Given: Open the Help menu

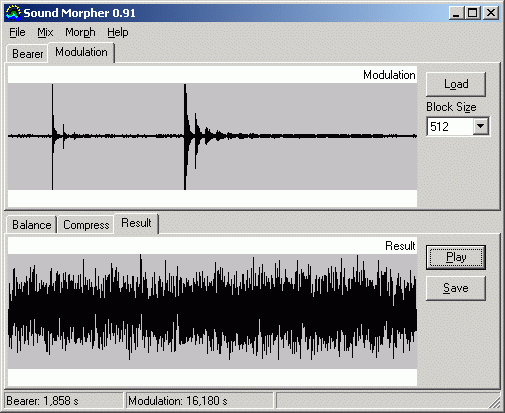Looking at the screenshot, I should point(118,32).
